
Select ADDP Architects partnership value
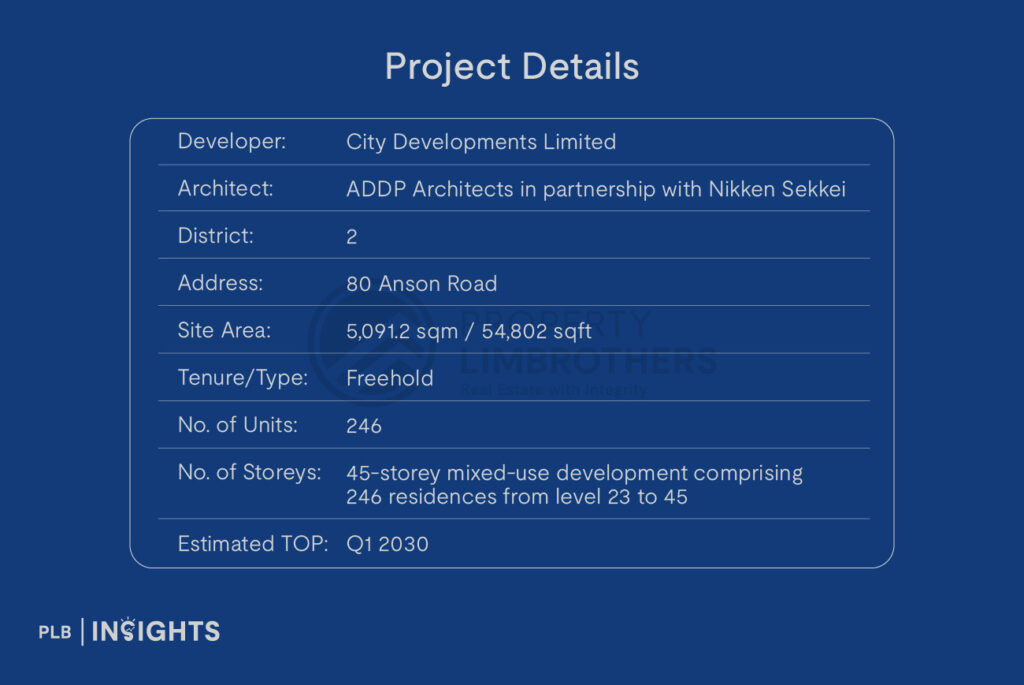[596, 189]
